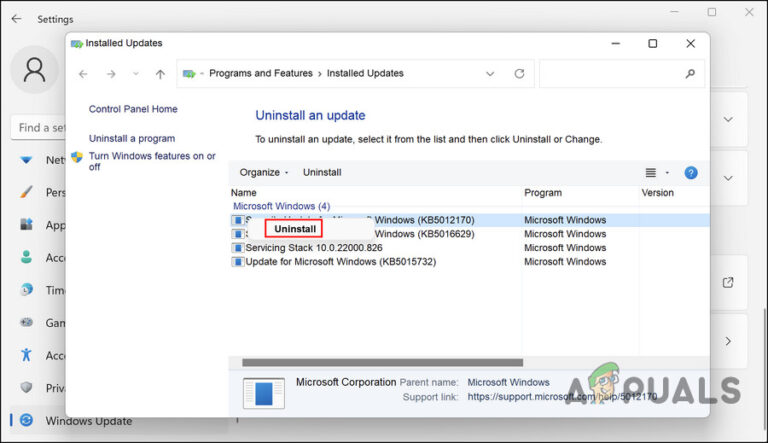
Task: Go back in the Settings window
Action: coord(17,19)
